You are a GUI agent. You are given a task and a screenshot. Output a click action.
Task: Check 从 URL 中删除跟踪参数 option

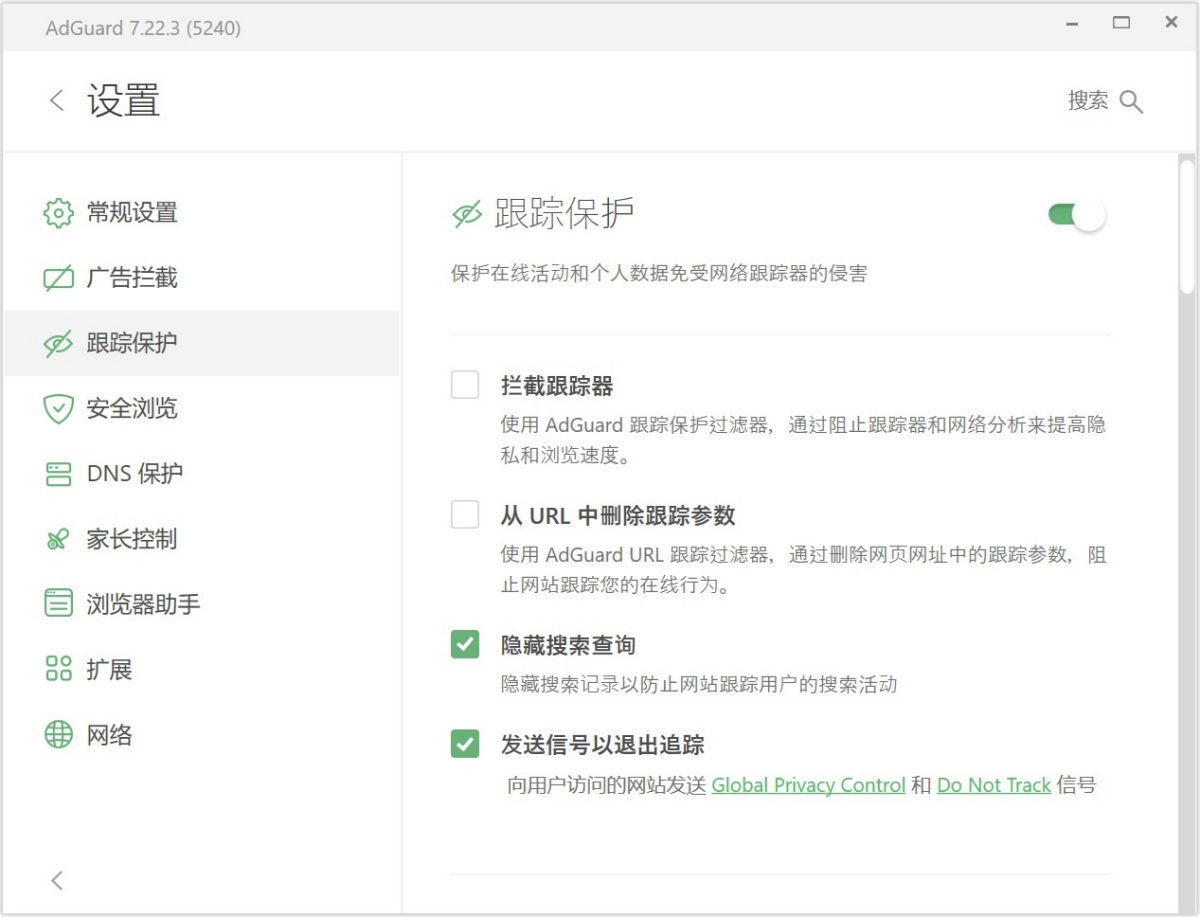[x=465, y=515]
